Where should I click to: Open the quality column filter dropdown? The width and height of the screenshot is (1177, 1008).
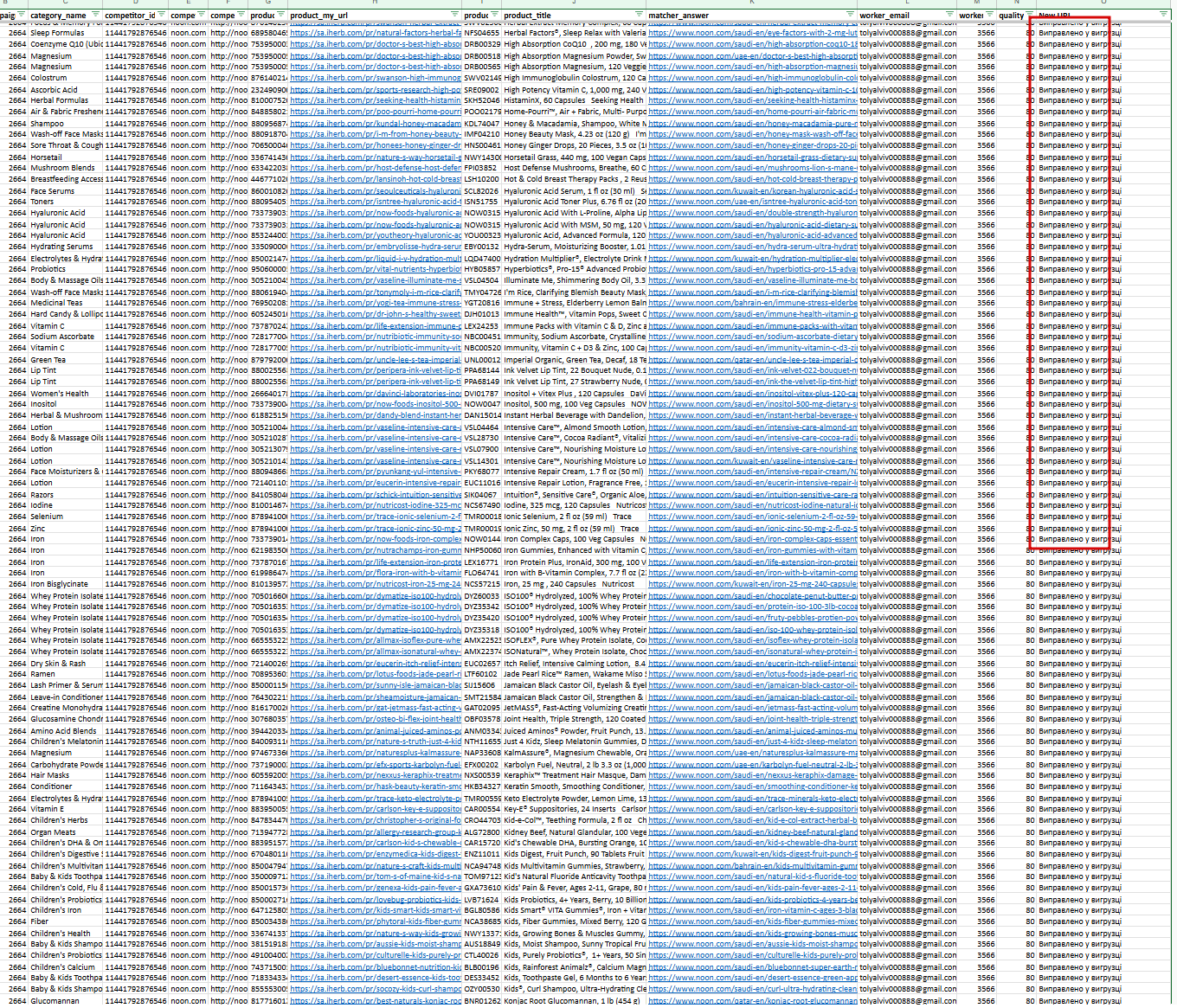[x=1029, y=16]
